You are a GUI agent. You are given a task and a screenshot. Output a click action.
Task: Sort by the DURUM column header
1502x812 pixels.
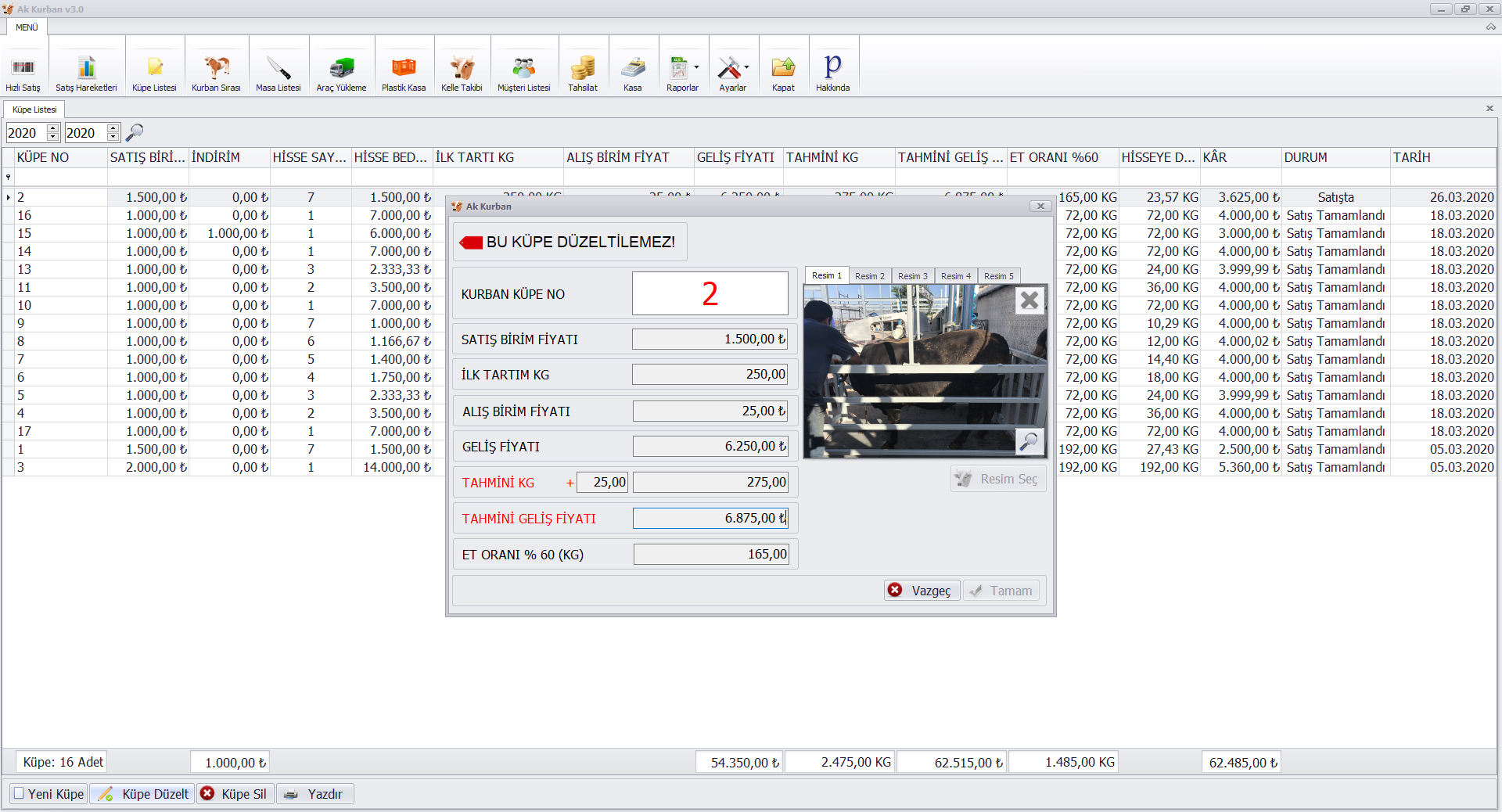coord(1335,157)
